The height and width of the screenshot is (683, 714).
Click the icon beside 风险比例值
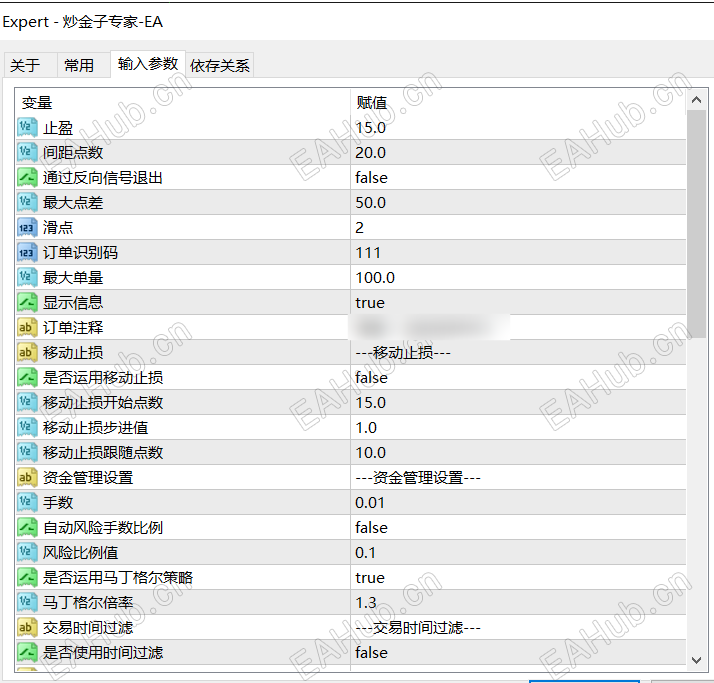pyautogui.click(x=27, y=553)
